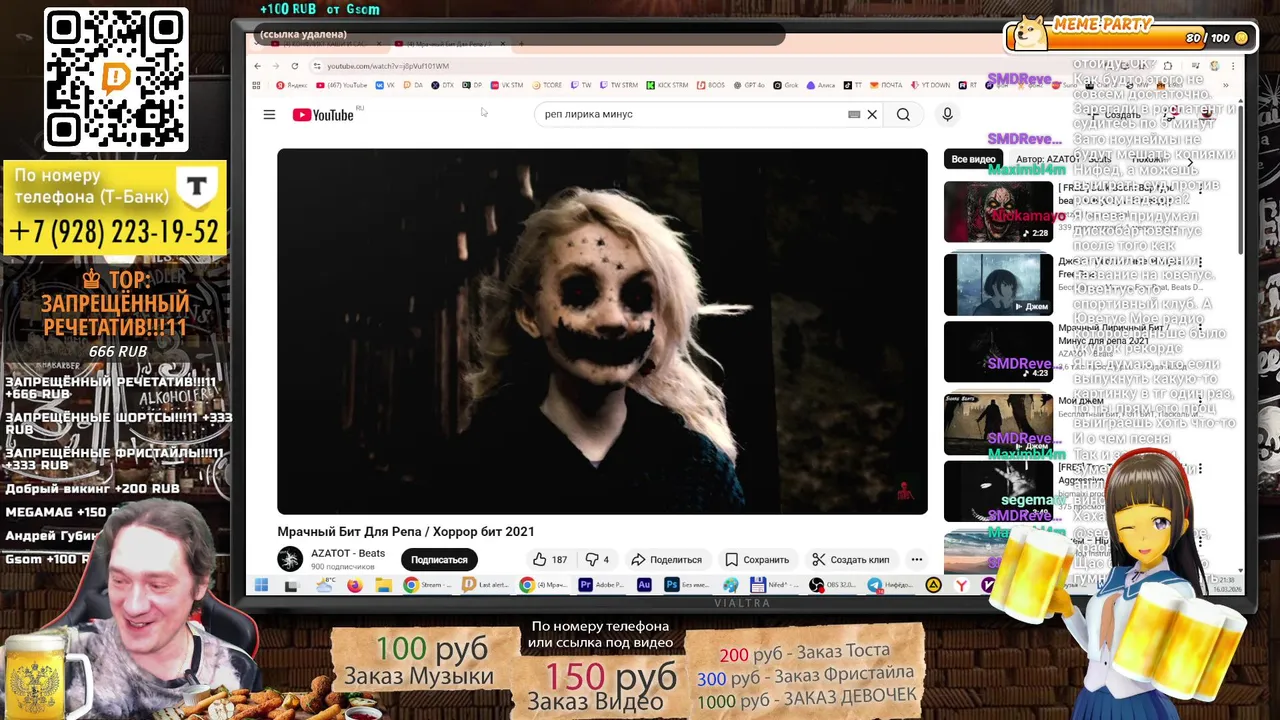This screenshot has height=720, width=1280.
Task: Open more actions three-dot menu under video
Action: [916, 559]
